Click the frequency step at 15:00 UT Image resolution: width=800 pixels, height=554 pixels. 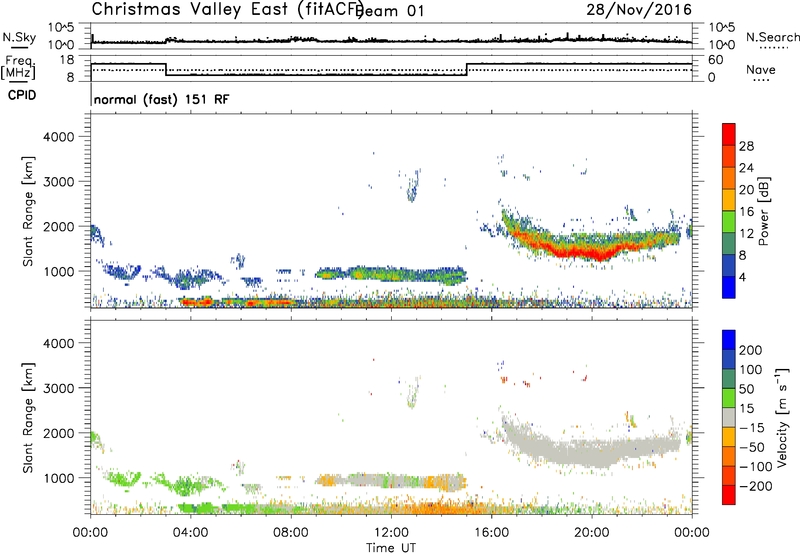(467, 69)
